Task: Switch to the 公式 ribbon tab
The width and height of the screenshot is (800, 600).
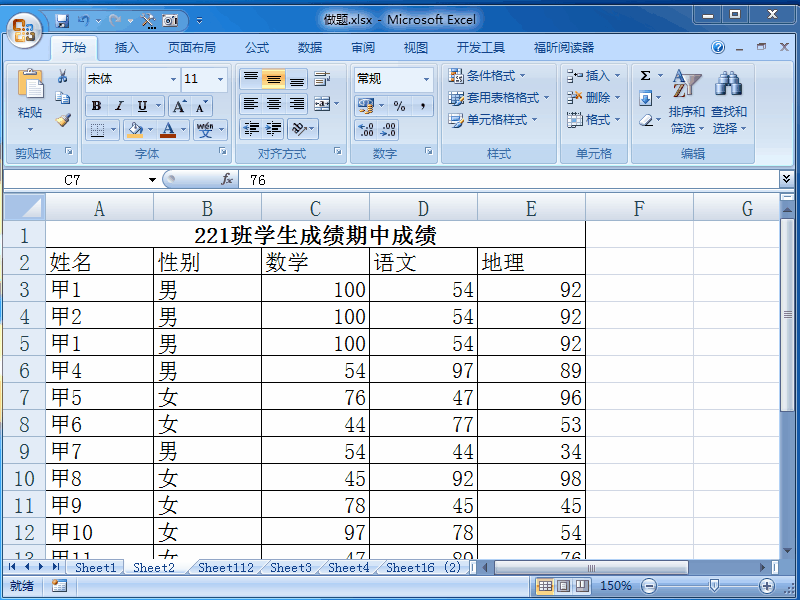Action: 257,46
